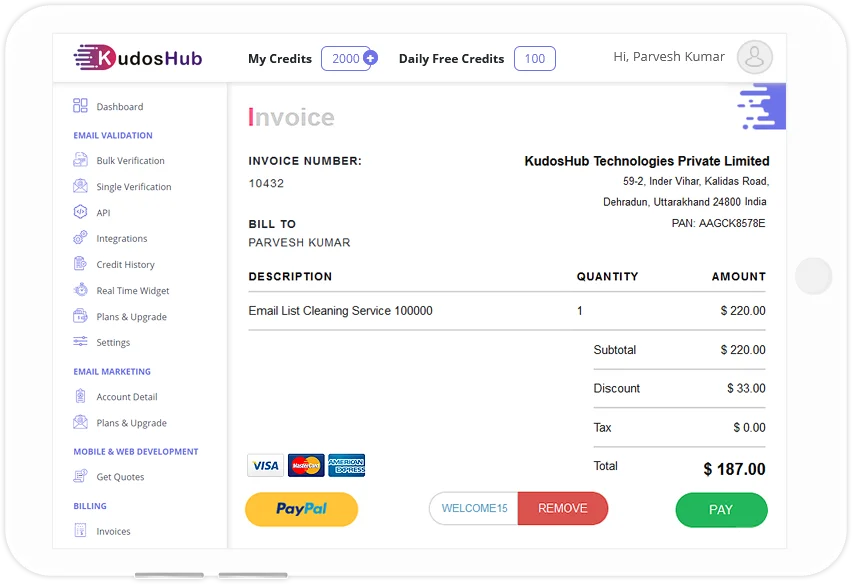Image resolution: width=853 pixels, height=585 pixels.
Task: Add credits with the plus icon
Action: (370, 58)
